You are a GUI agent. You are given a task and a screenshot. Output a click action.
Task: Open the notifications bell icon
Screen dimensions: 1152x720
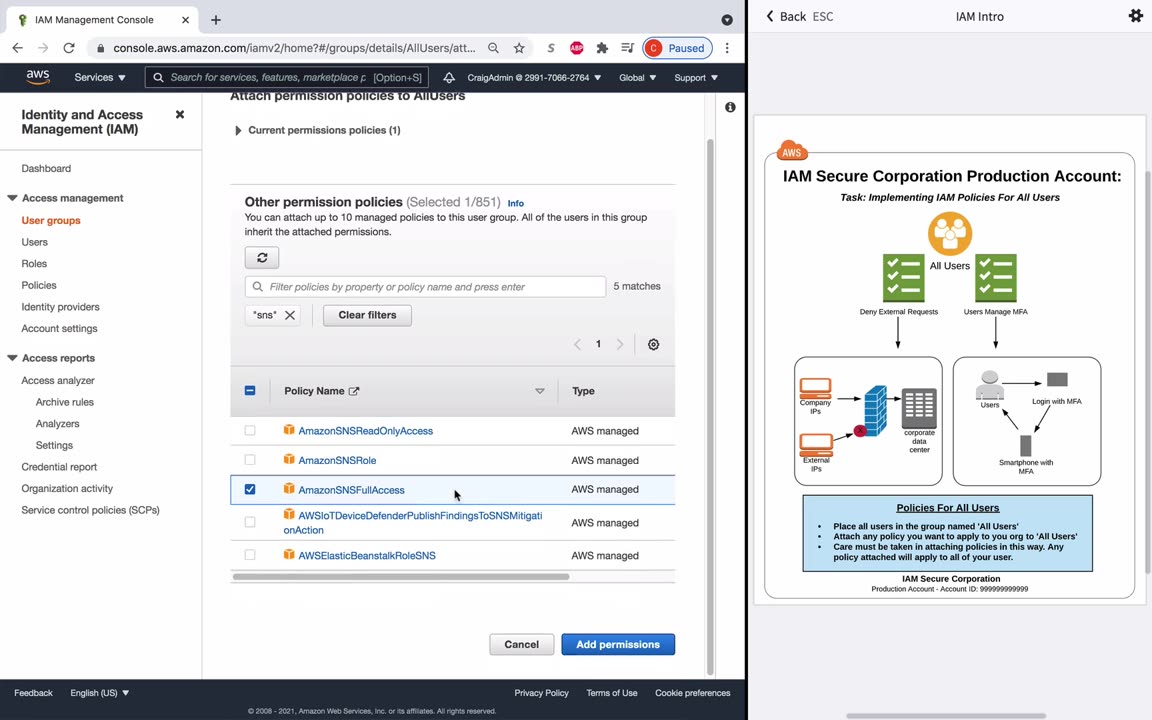coord(448,77)
